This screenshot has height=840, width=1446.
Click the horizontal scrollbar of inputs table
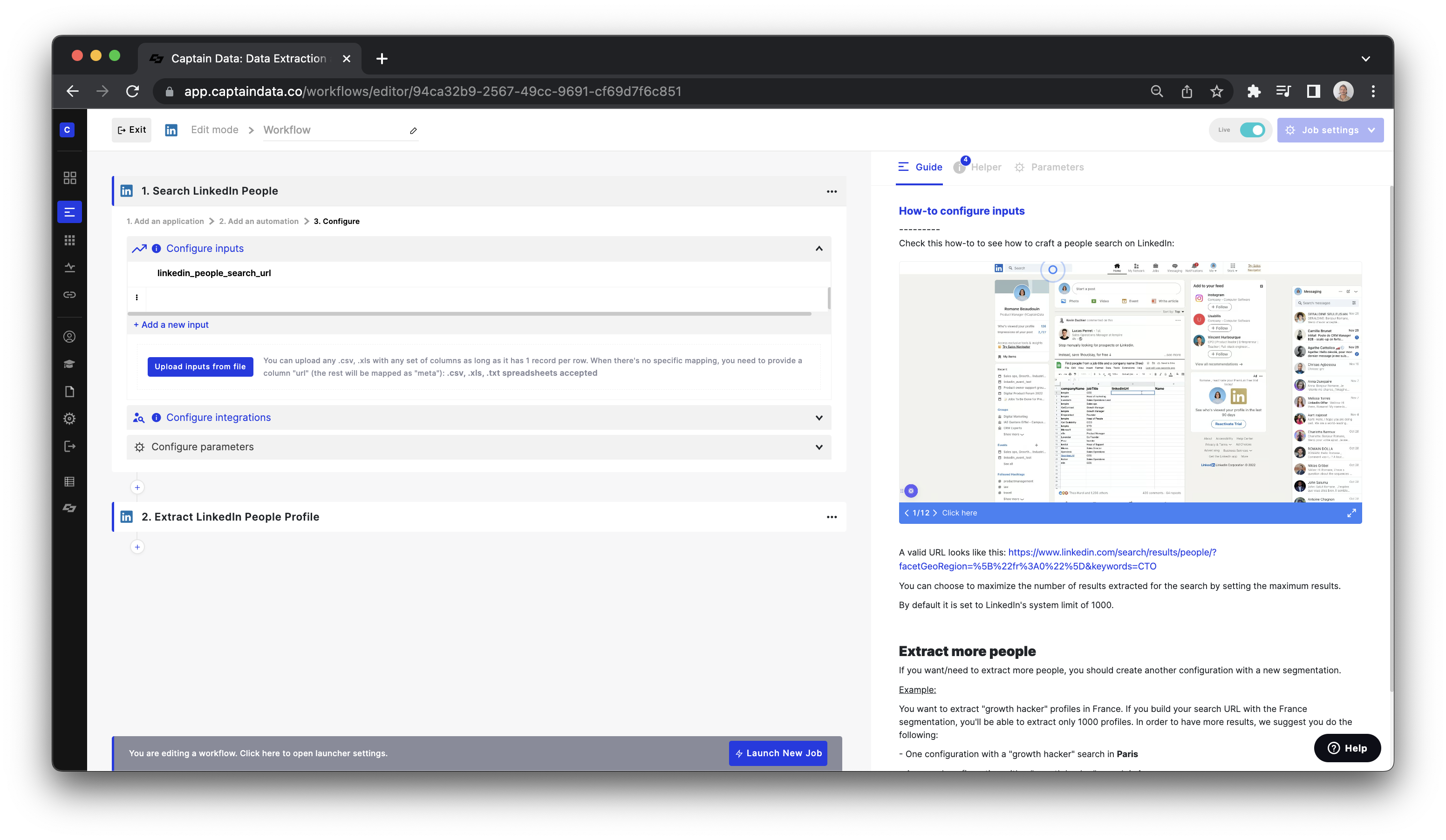[x=470, y=314]
